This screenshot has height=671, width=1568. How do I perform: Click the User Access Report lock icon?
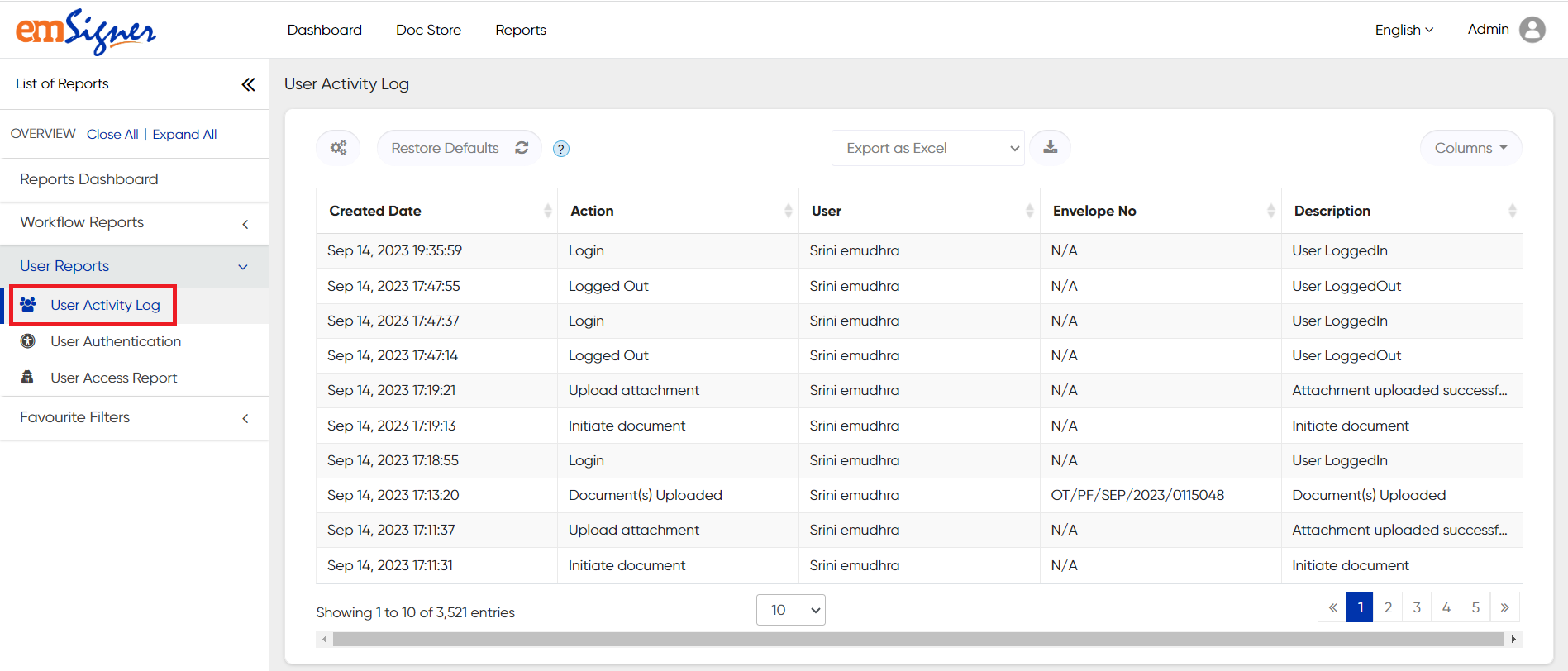click(27, 378)
